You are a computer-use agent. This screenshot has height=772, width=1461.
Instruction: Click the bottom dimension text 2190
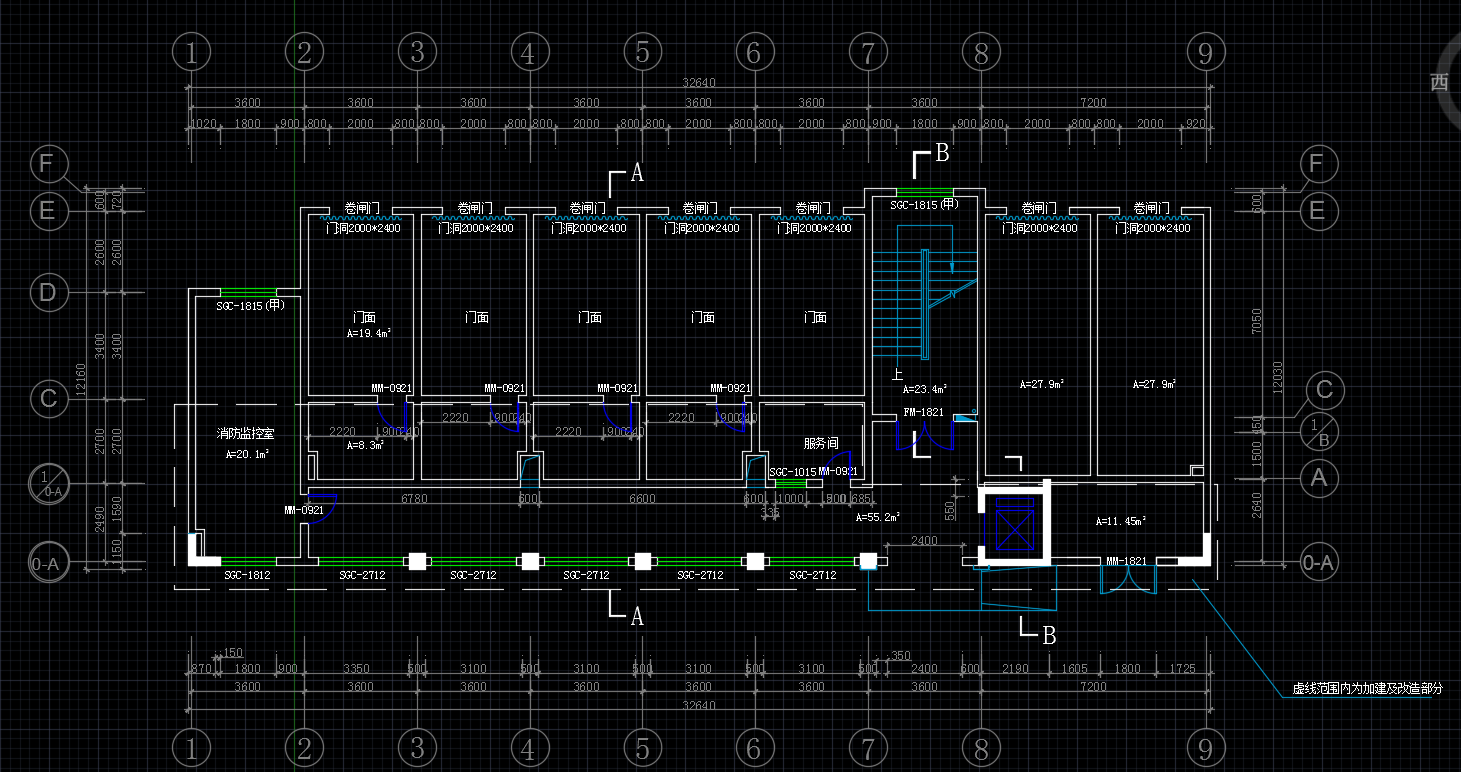click(x=1013, y=668)
